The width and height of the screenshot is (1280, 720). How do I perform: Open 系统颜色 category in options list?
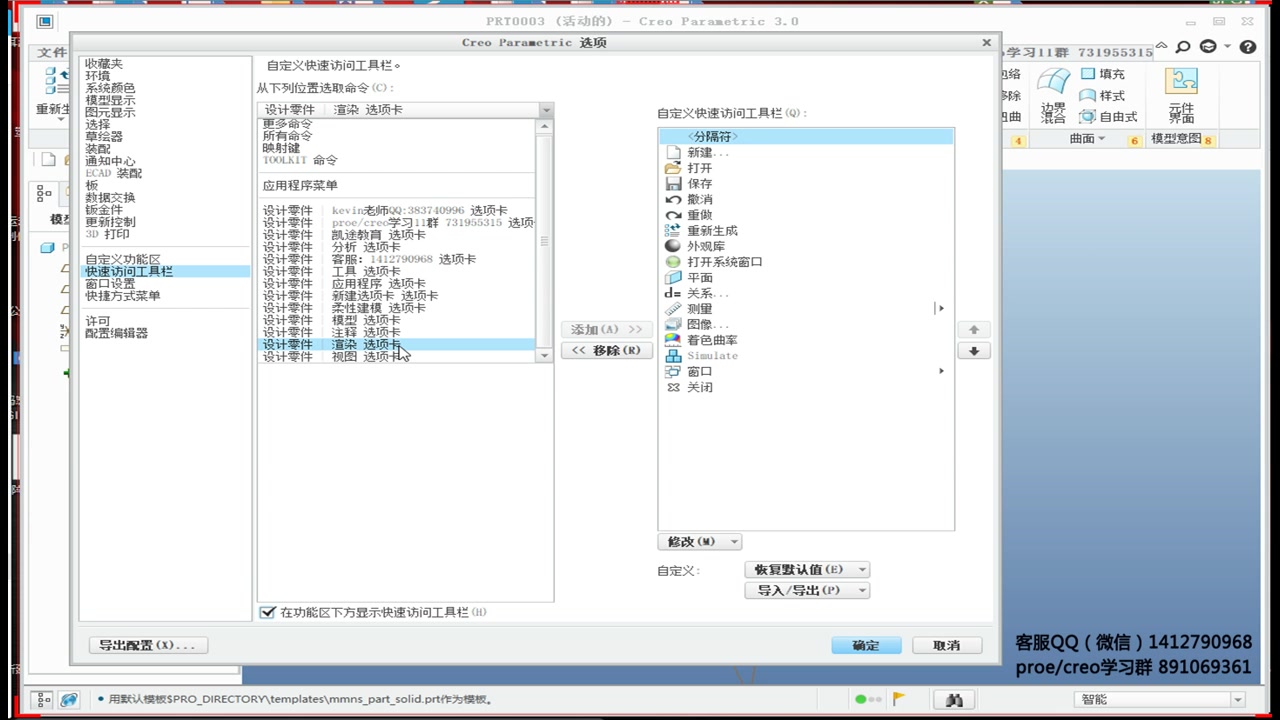point(110,88)
